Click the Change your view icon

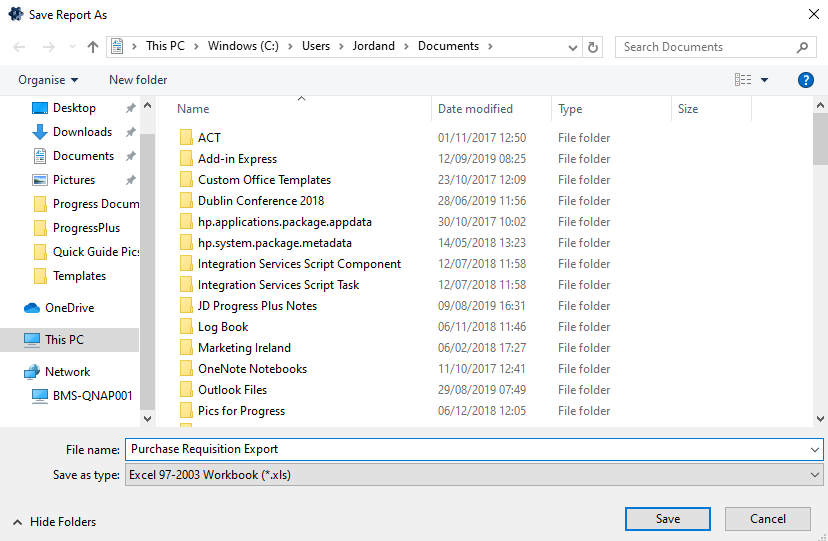(x=742, y=80)
